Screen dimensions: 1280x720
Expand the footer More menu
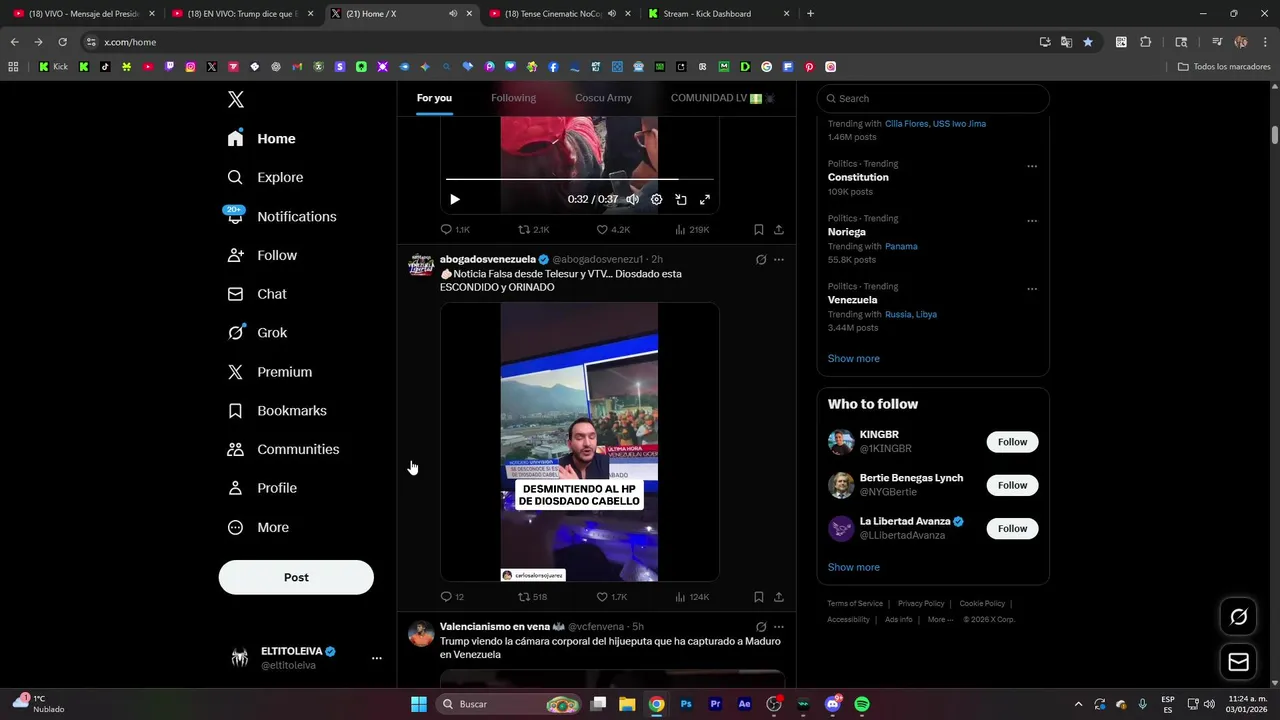coord(940,619)
